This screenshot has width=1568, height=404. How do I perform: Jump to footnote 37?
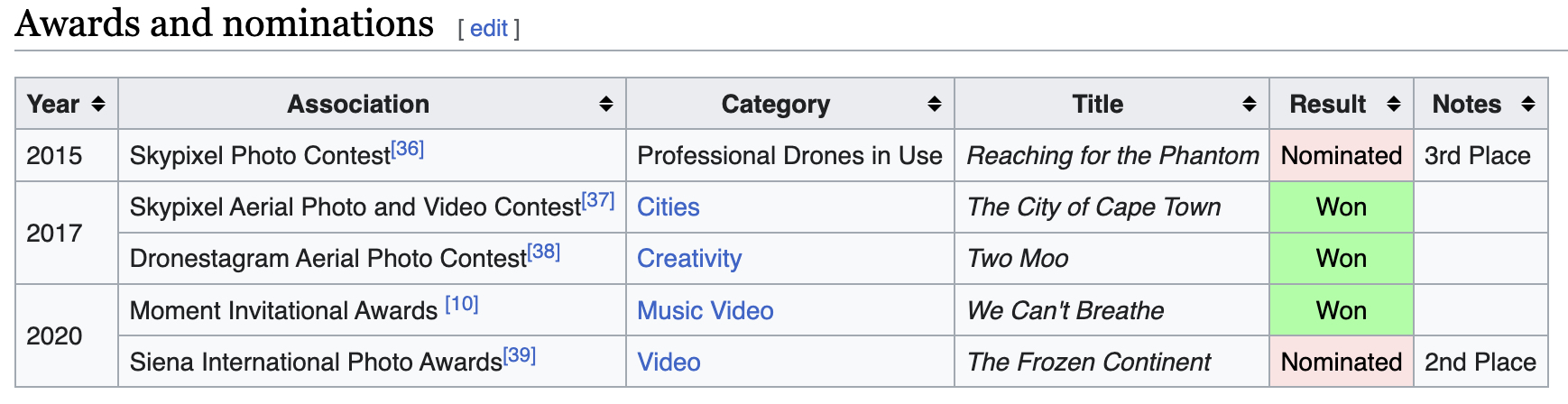(x=598, y=200)
